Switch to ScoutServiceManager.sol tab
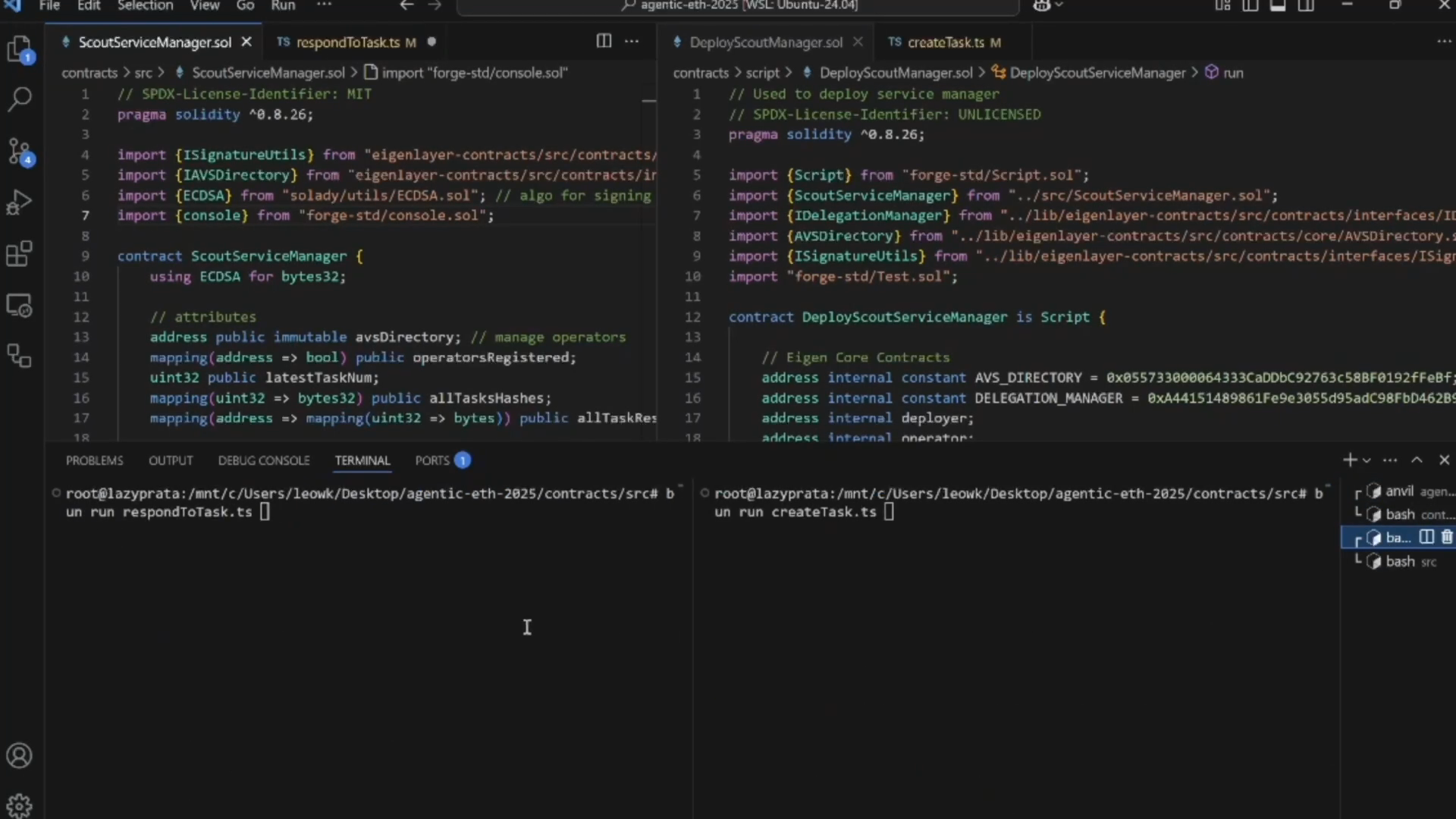The image size is (1456, 819). click(x=155, y=42)
